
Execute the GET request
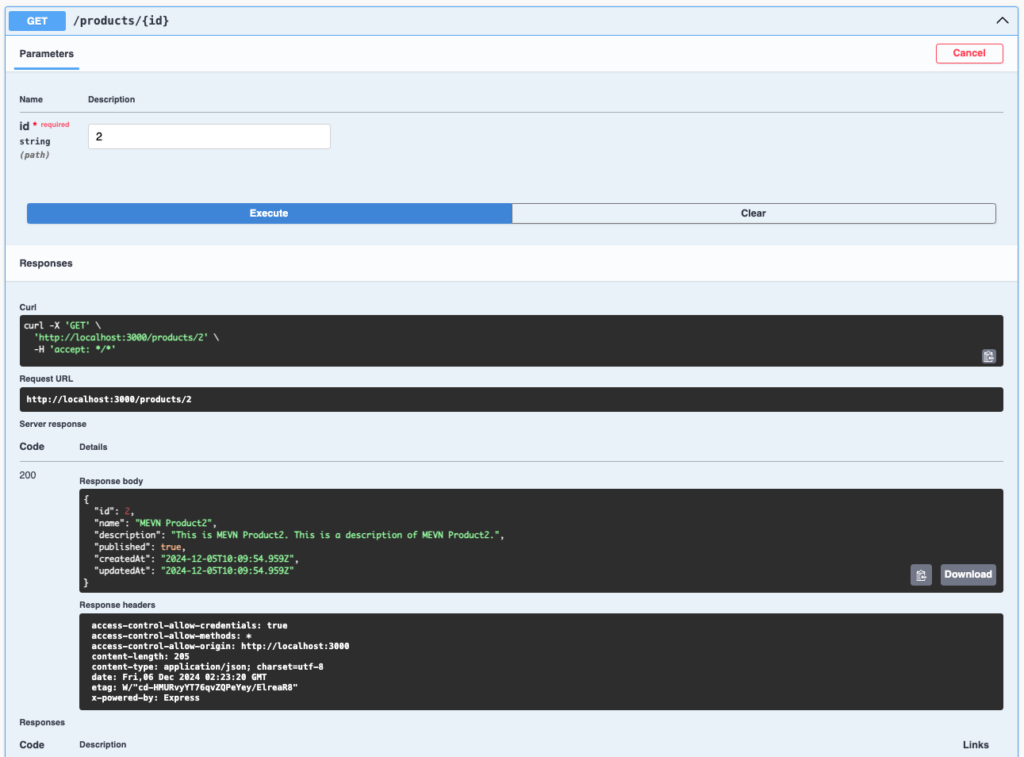[x=269, y=213]
